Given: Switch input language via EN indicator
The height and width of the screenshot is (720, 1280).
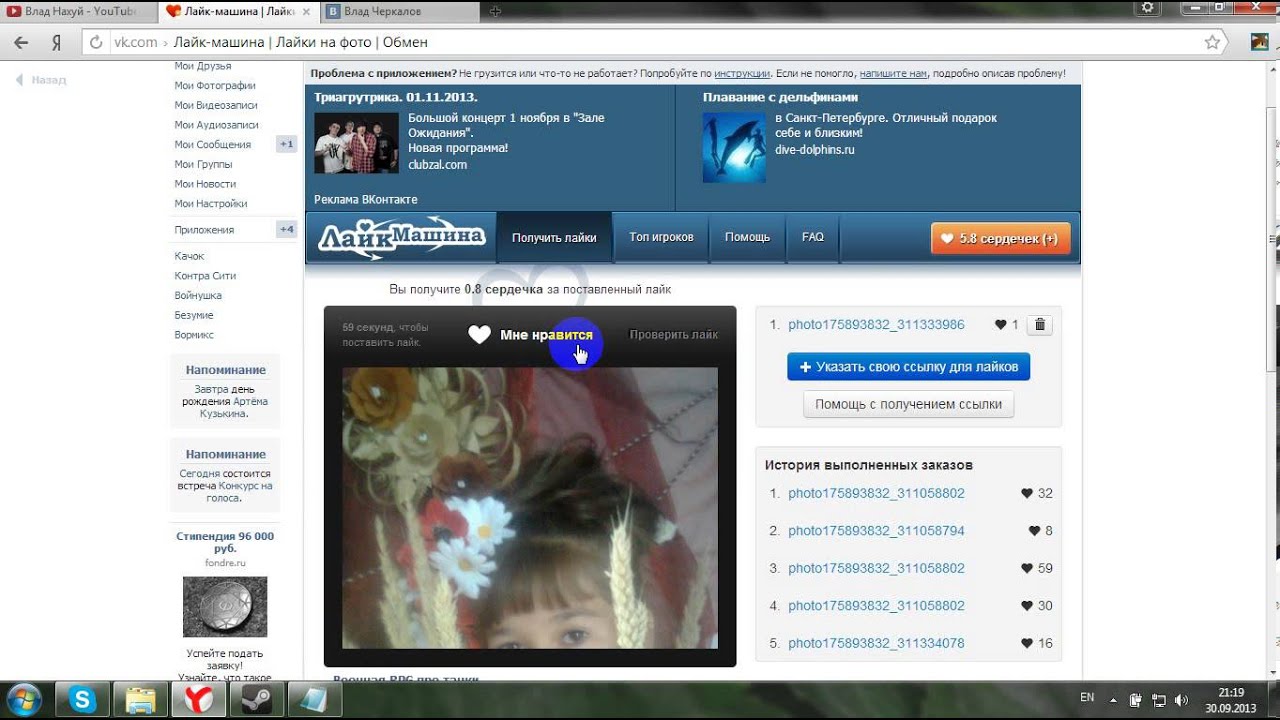Looking at the screenshot, I should pyautogui.click(x=1087, y=697).
